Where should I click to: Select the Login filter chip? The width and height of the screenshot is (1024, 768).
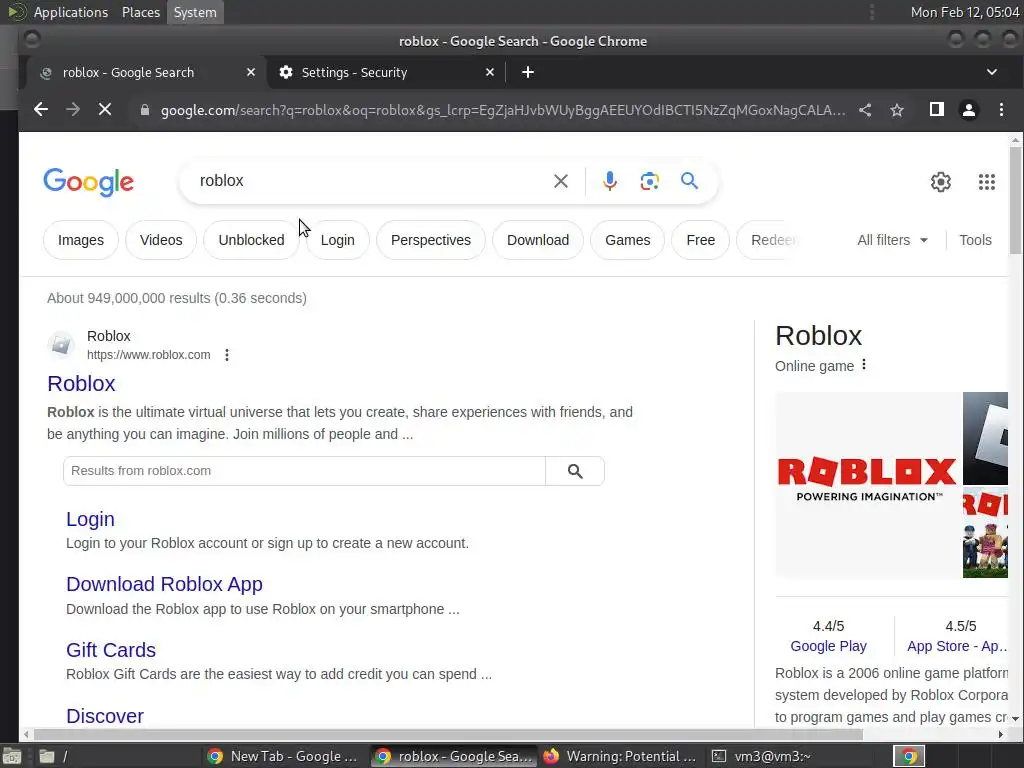pos(338,240)
